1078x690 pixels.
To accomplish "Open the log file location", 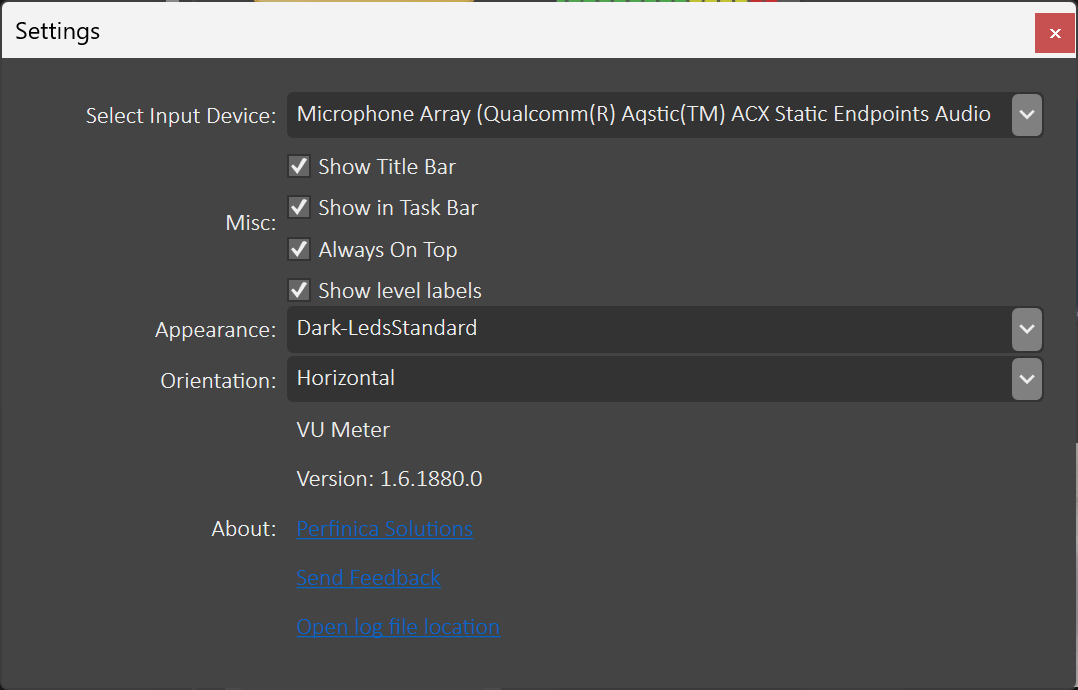I will tap(398, 627).
